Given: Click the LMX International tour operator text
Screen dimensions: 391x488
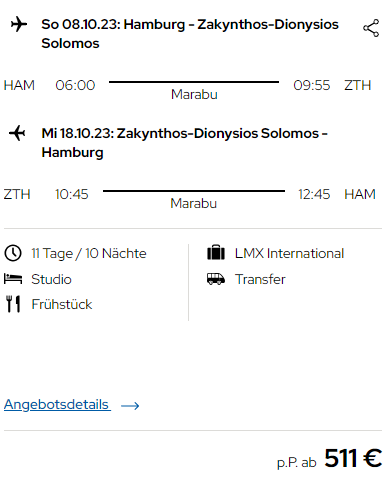Looking at the screenshot, I should pyautogui.click(x=289, y=253).
